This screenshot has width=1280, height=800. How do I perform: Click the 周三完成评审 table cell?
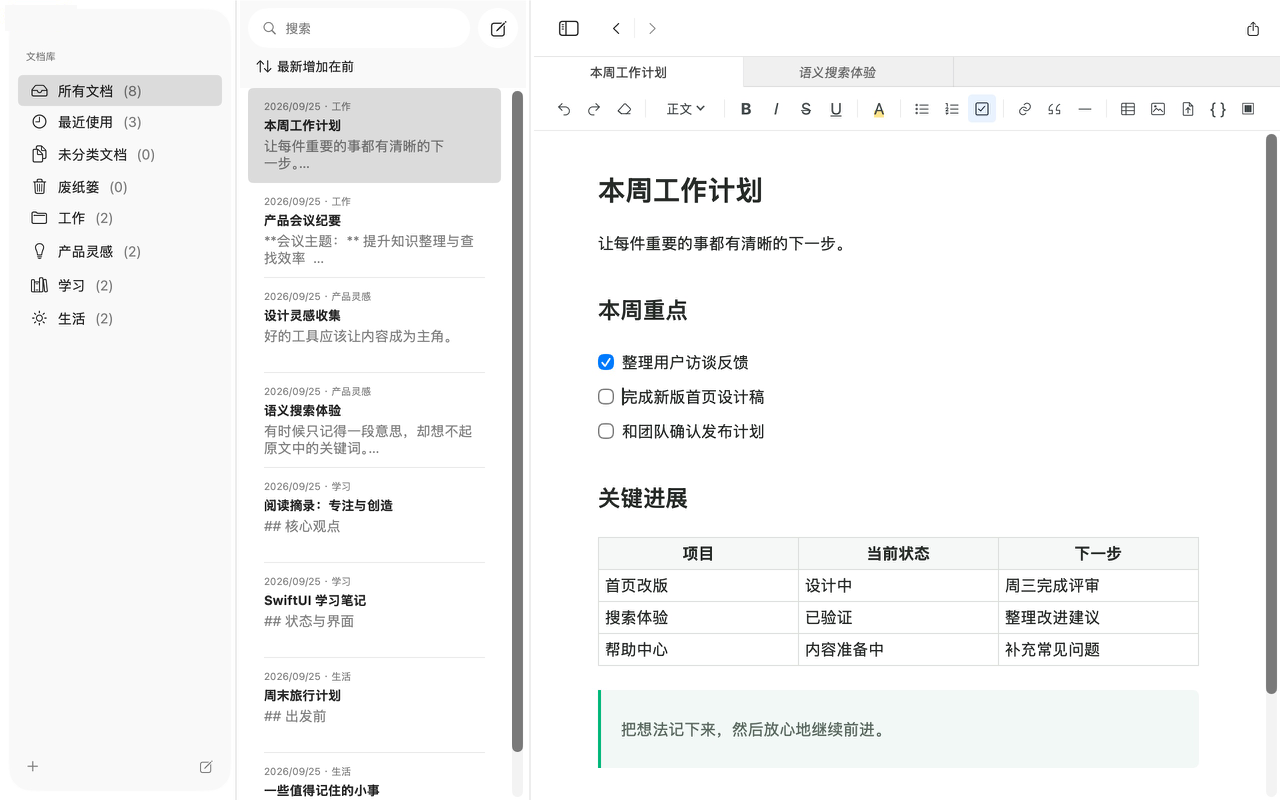(1098, 586)
